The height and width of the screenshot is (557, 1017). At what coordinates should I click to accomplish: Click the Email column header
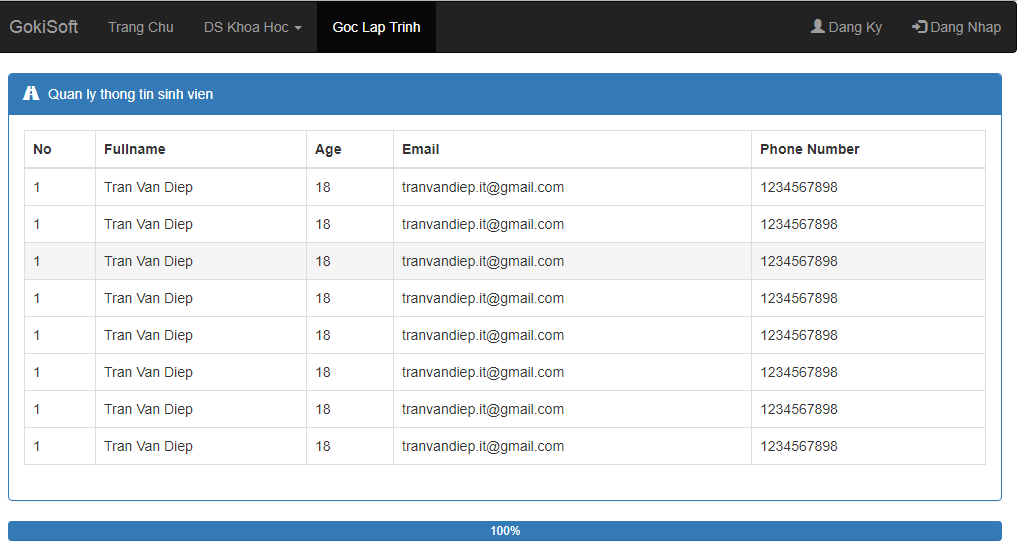(x=420, y=149)
